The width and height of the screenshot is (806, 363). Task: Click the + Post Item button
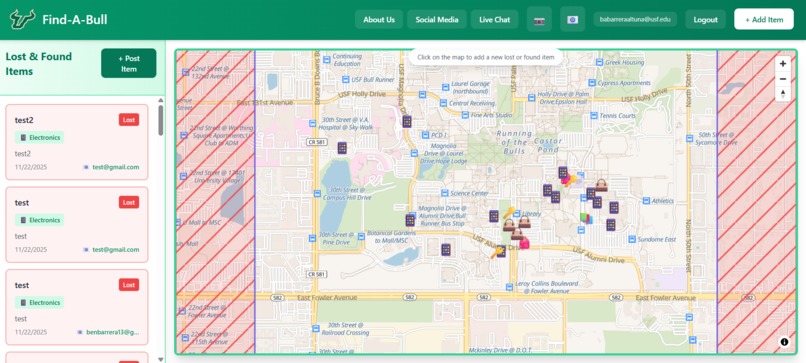click(x=129, y=63)
